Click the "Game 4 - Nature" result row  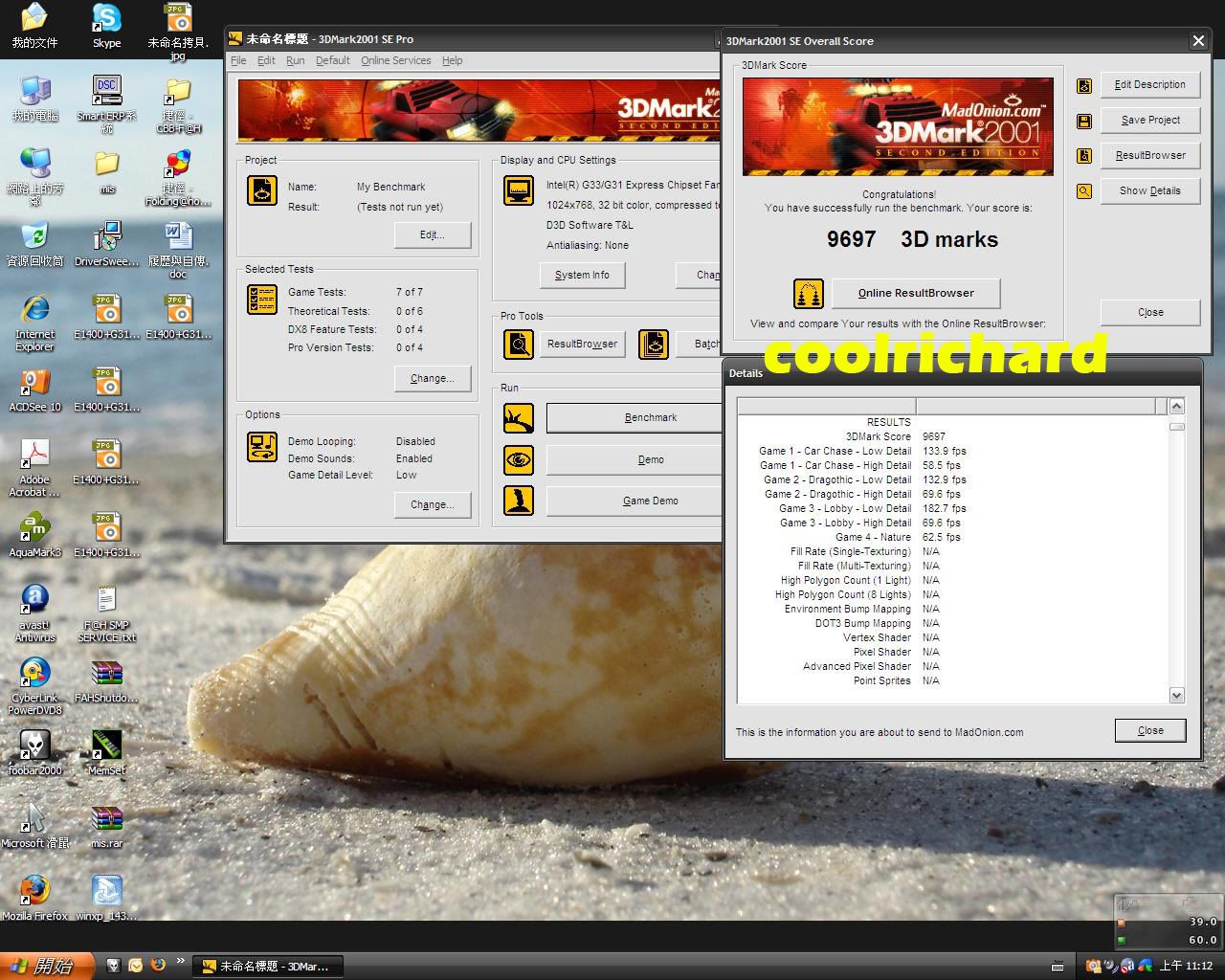click(952, 538)
